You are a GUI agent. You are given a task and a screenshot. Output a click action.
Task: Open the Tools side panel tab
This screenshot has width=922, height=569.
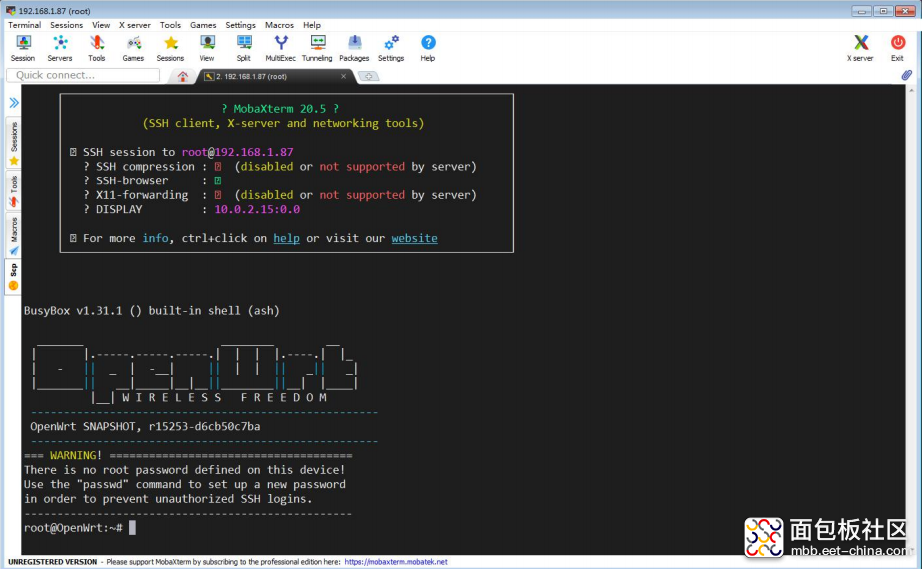pyautogui.click(x=14, y=191)
